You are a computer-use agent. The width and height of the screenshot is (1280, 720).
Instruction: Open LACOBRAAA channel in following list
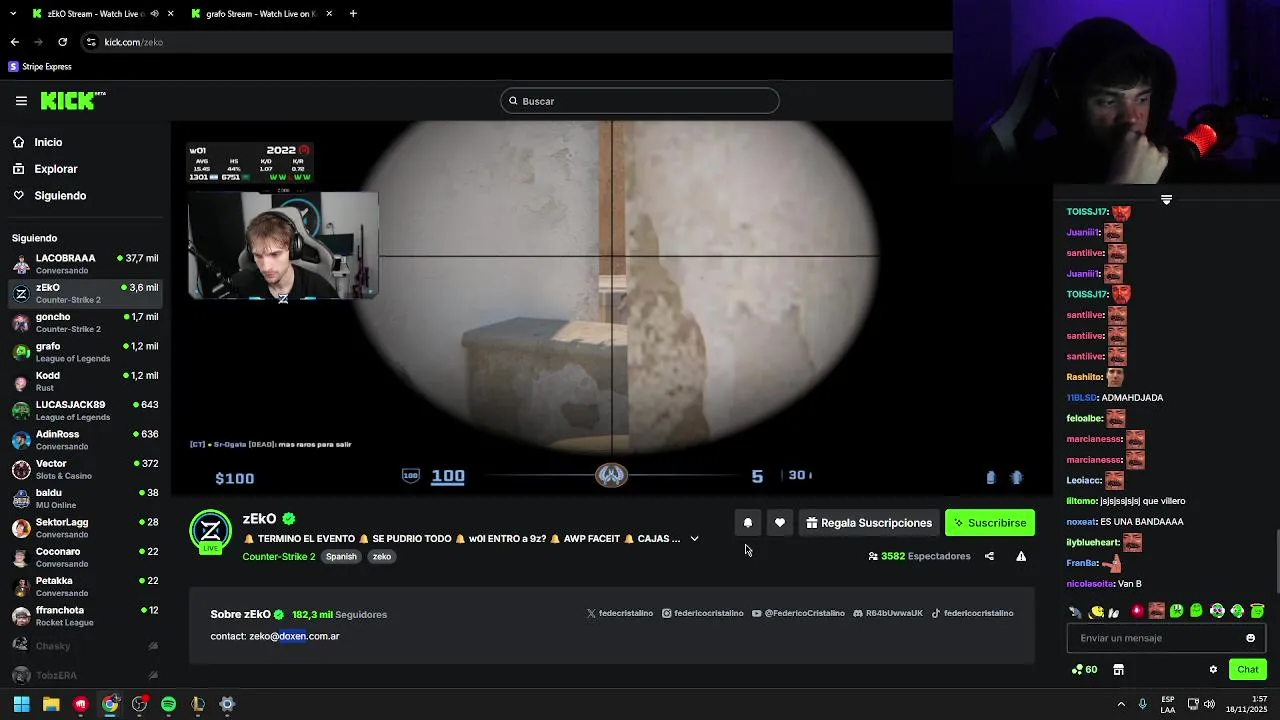[85, 264]
